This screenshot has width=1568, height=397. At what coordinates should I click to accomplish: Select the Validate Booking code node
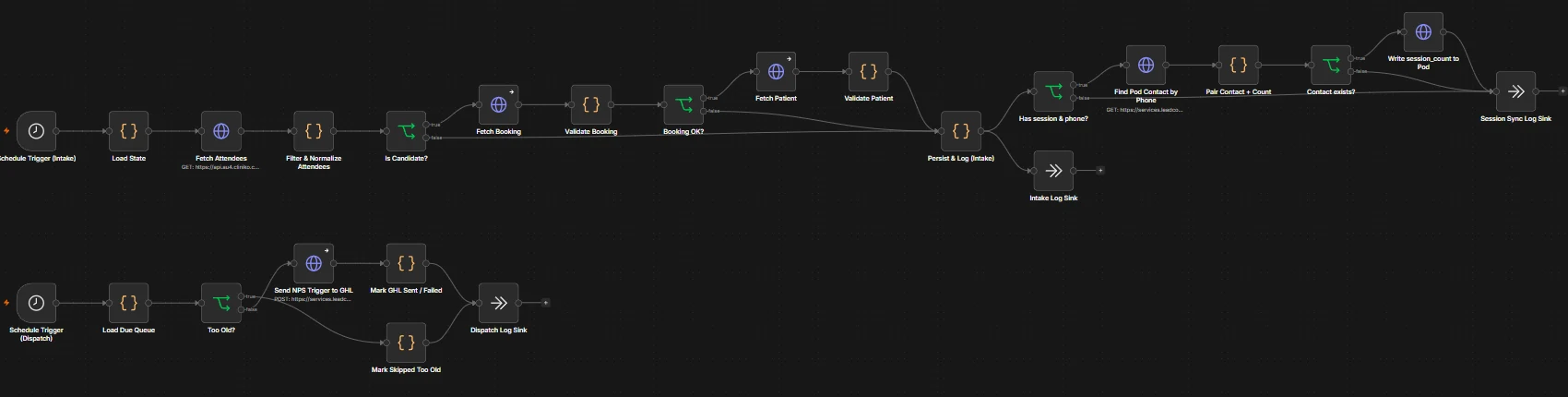591,105
